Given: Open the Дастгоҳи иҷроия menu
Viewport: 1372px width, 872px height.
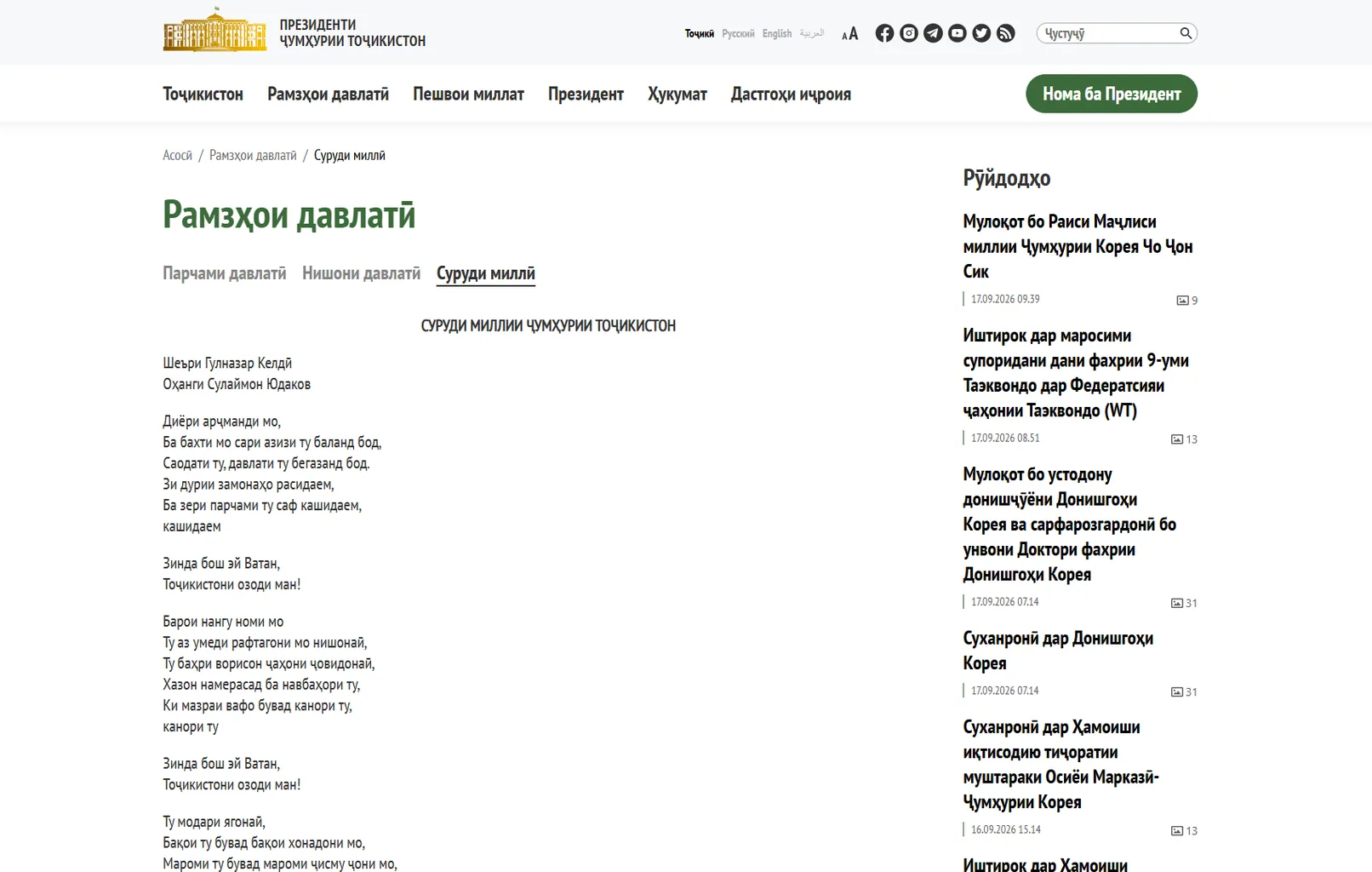Looking at the screenshot, I should coord(791,94).
